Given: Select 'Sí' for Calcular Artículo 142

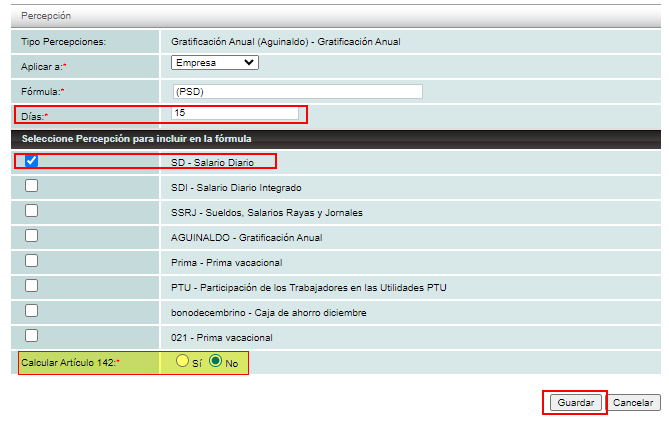Looking at the screenshot, I should (x=183, y=361).
